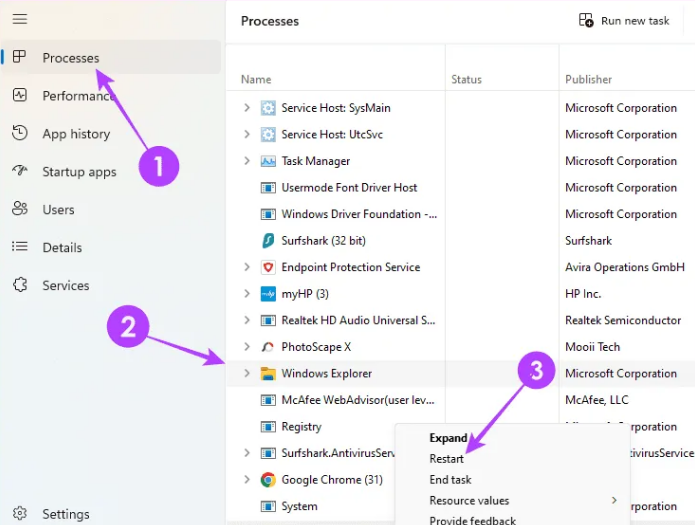Image resolution: width=695 pixels, height=525 pixels.
Task: Expand Realtek HD Audio Universal group
Action: pos(247,320)
